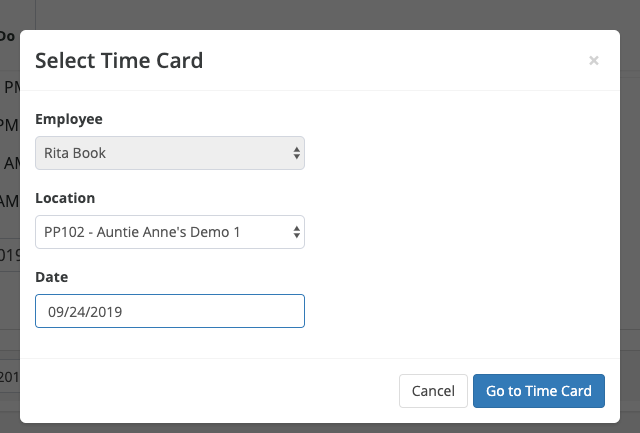The width and height of the screenshot is (640, 433).
Task: Click the empty dialog area beside Employee
Action: point(460,153)
